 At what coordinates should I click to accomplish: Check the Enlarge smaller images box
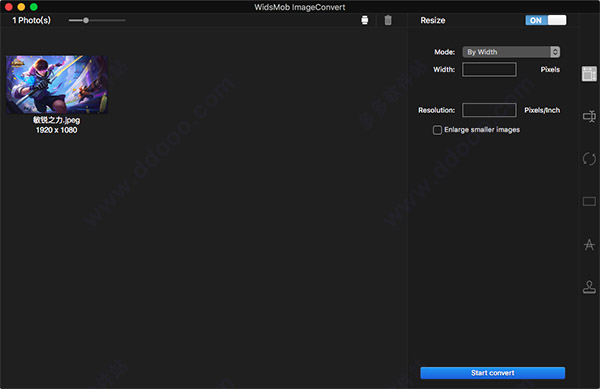click(x=437, y=130)
